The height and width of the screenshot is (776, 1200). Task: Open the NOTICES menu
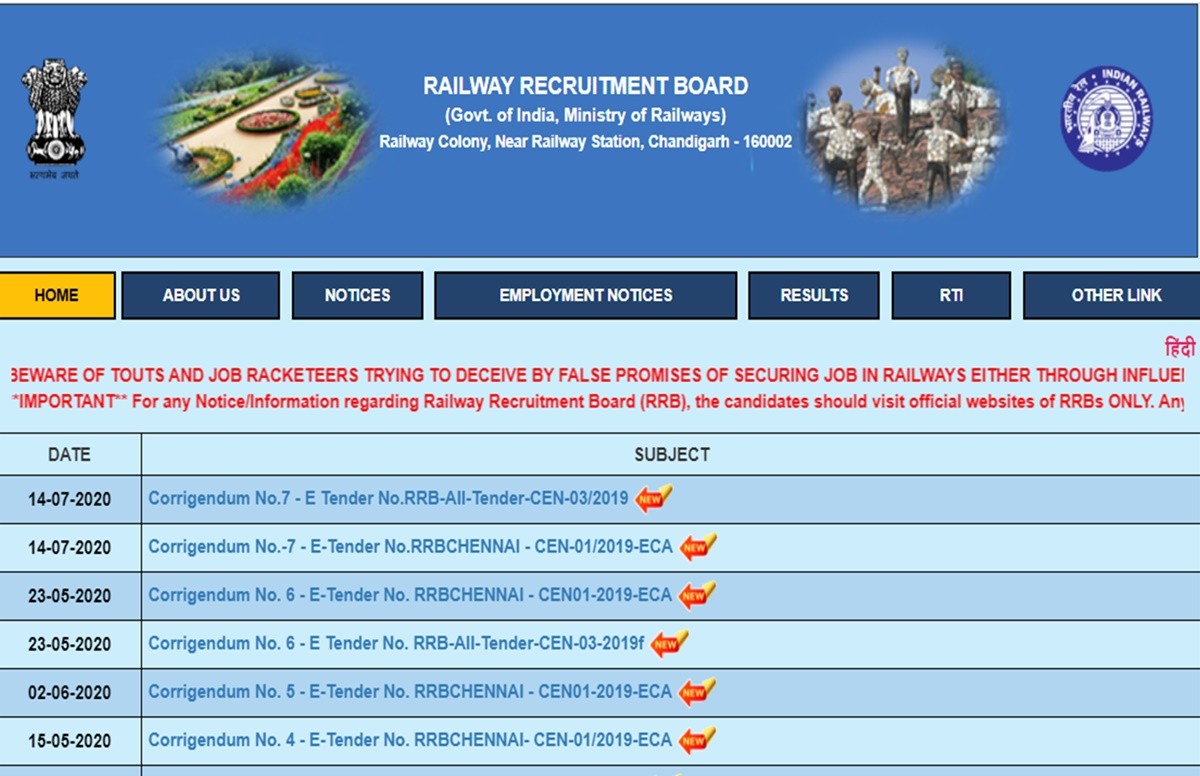(x=357, y=295)
